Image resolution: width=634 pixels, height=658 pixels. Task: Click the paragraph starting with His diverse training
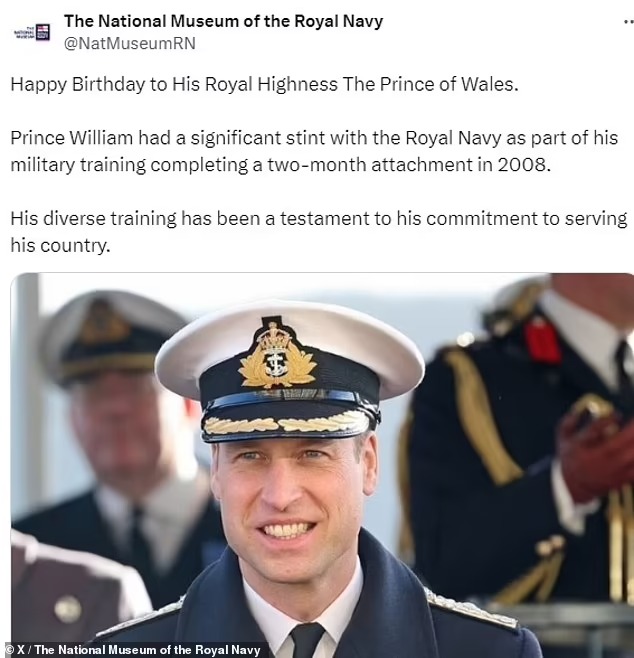319,232
